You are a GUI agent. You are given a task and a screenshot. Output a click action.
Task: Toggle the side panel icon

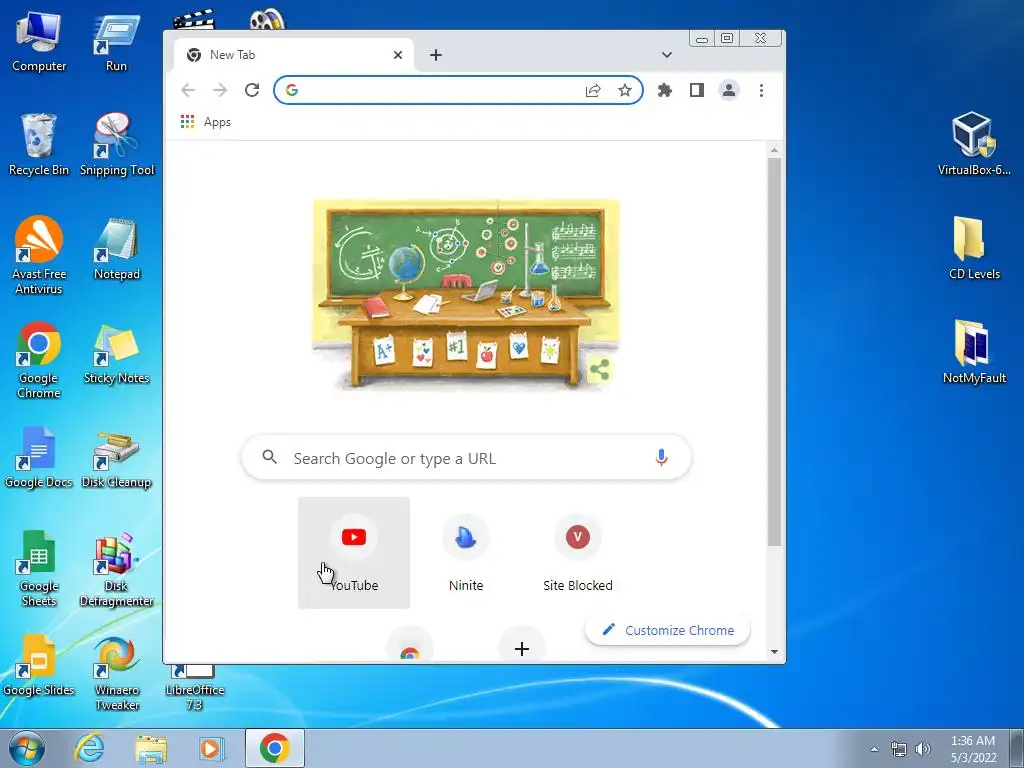point(697,90)
